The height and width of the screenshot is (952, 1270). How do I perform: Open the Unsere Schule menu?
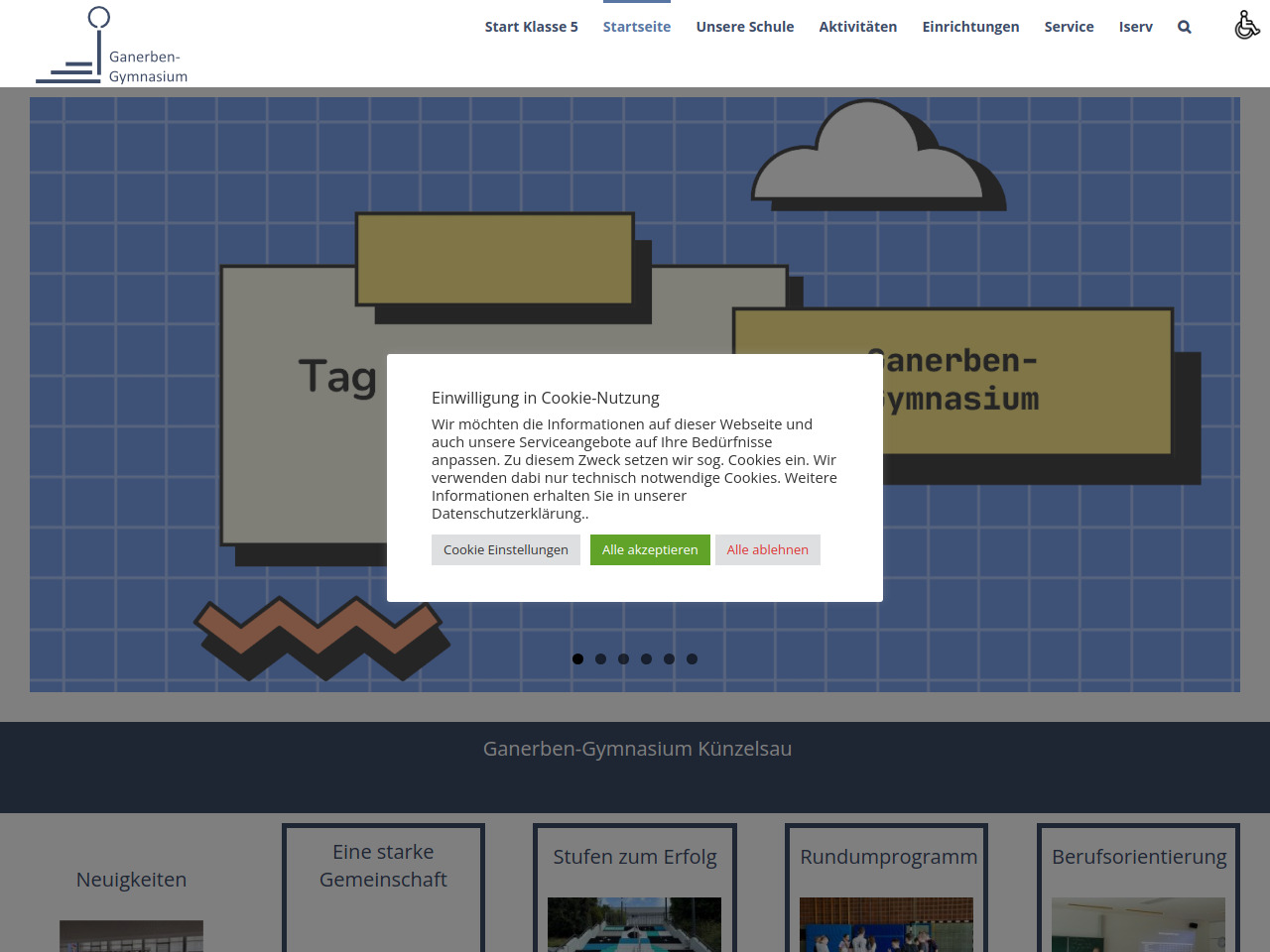click(744, 27)
